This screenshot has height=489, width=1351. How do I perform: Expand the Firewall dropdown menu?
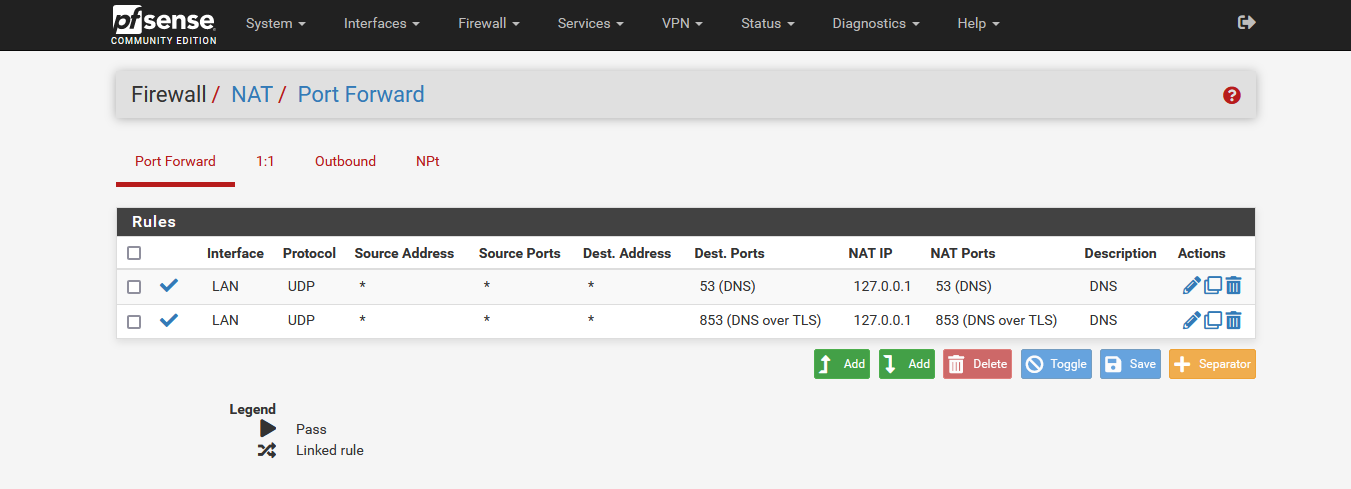(x=489, y=23)
